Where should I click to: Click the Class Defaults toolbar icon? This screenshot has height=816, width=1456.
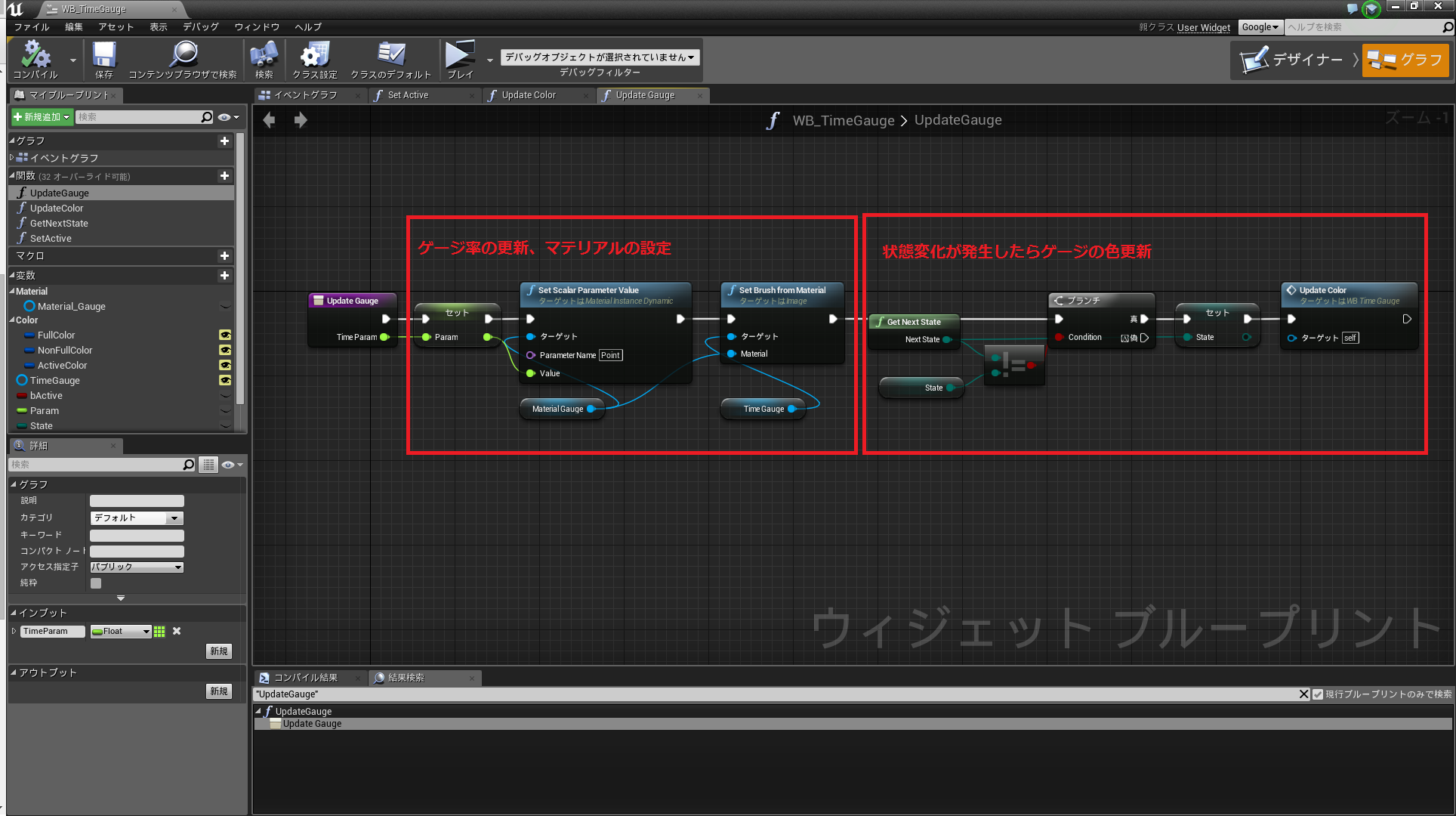(390, 56)
